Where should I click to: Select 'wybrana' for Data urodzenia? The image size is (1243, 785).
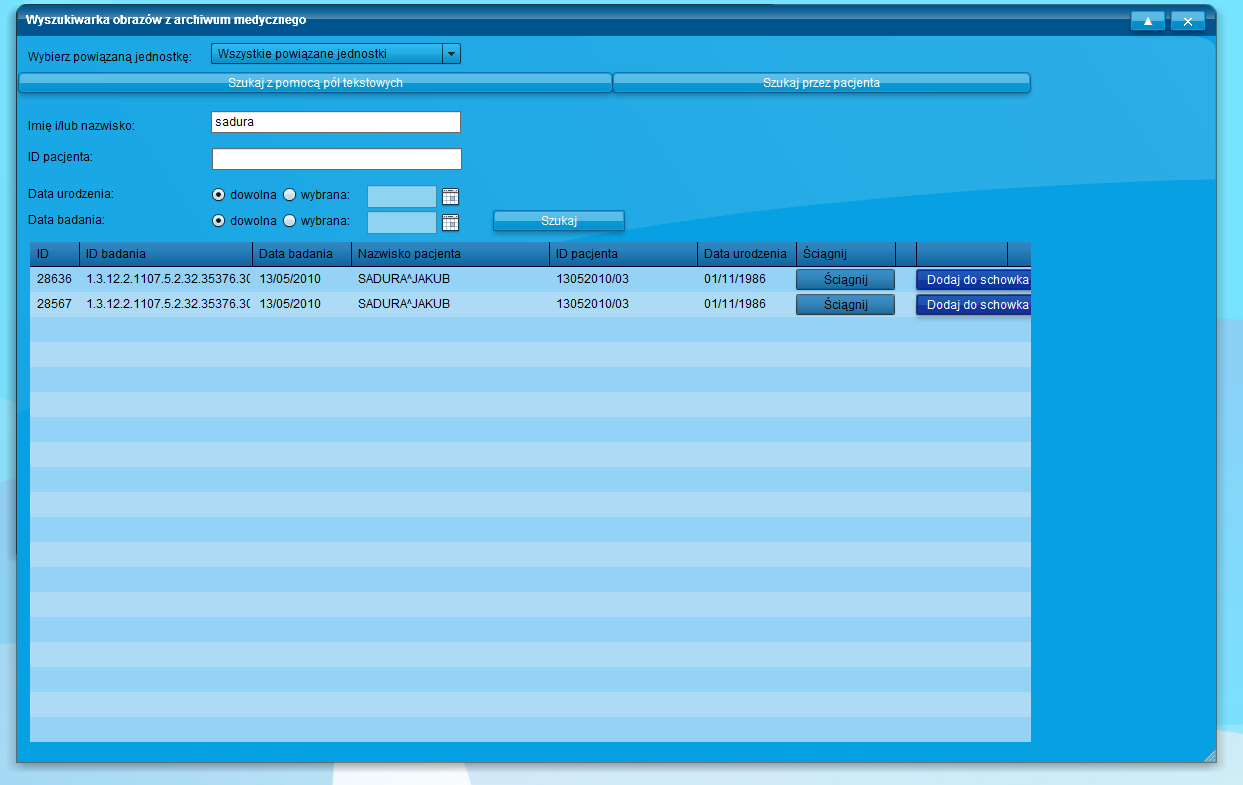click(290, 195)
